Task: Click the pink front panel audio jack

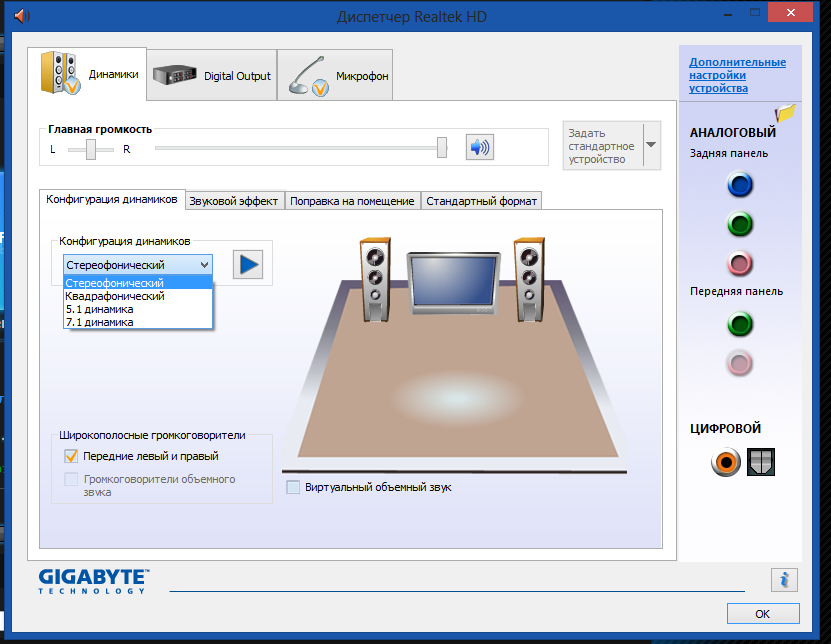Action: click(740, 364)
